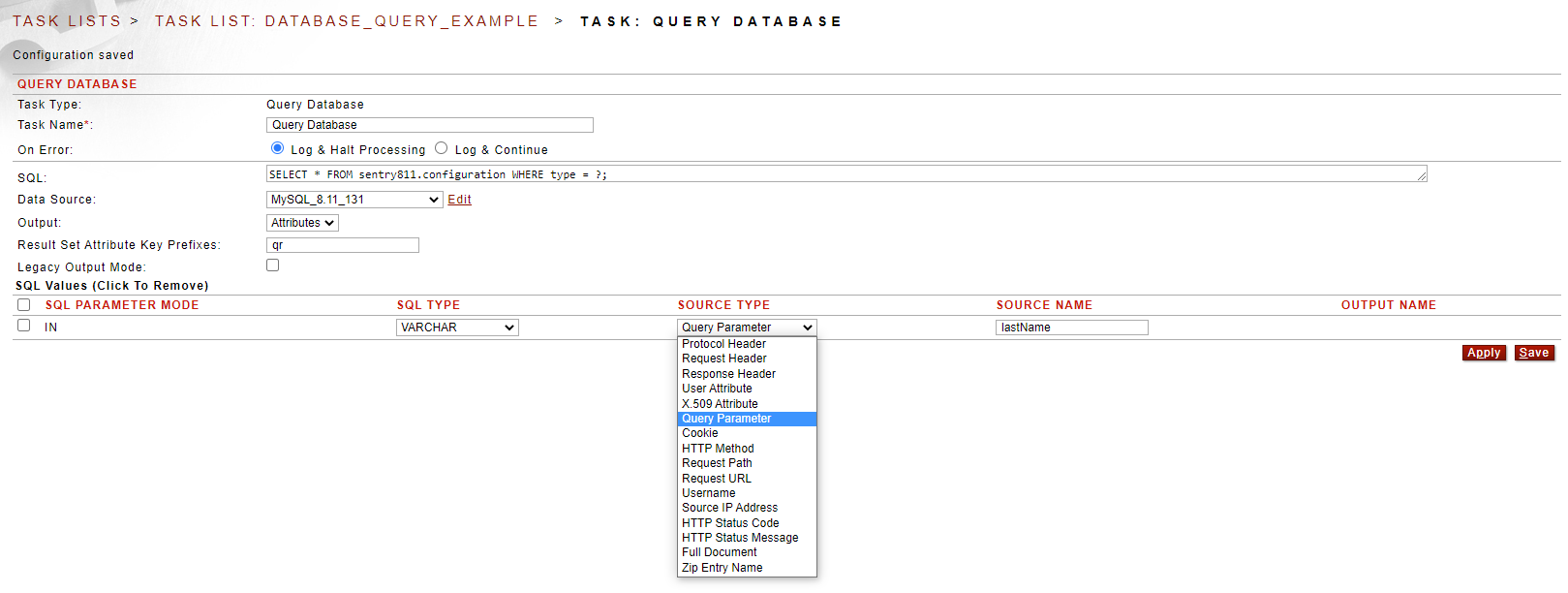Select X.509 Attribute source type

pyautogui.click(x=747, y=404)
